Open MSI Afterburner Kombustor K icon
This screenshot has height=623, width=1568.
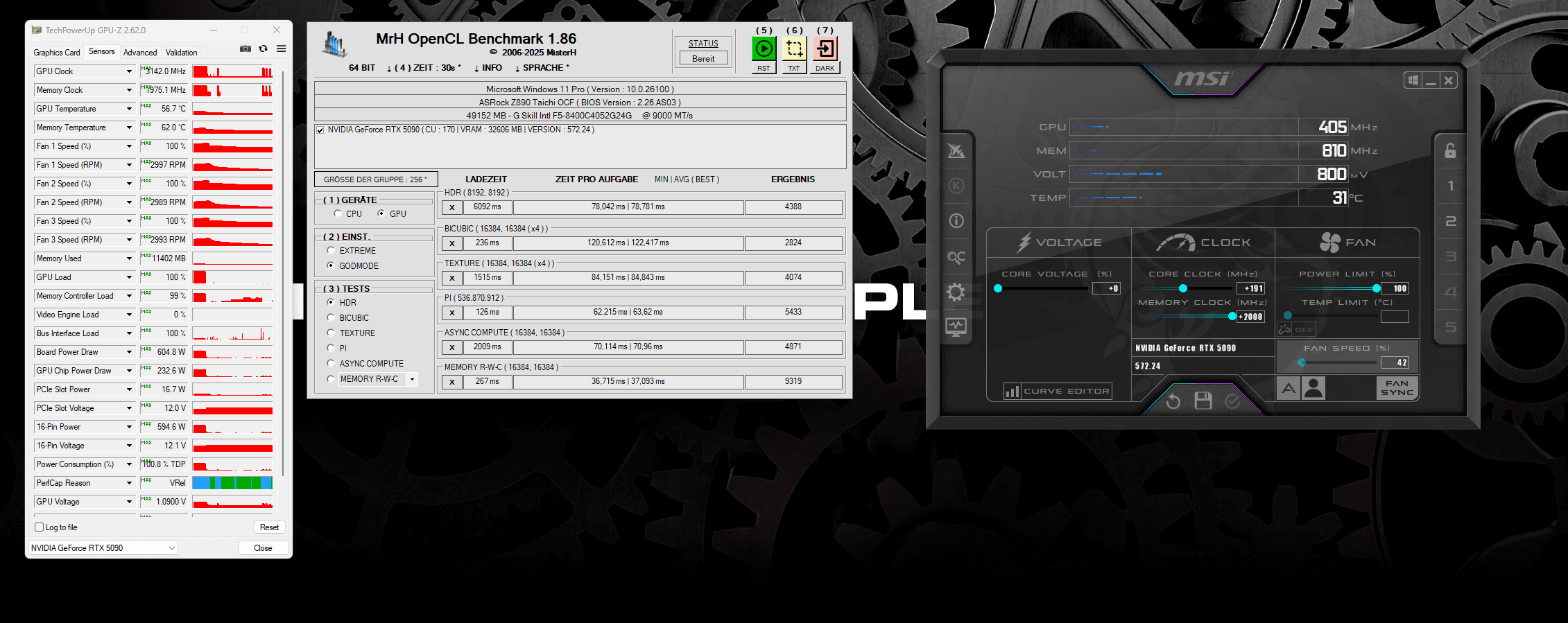956,186
